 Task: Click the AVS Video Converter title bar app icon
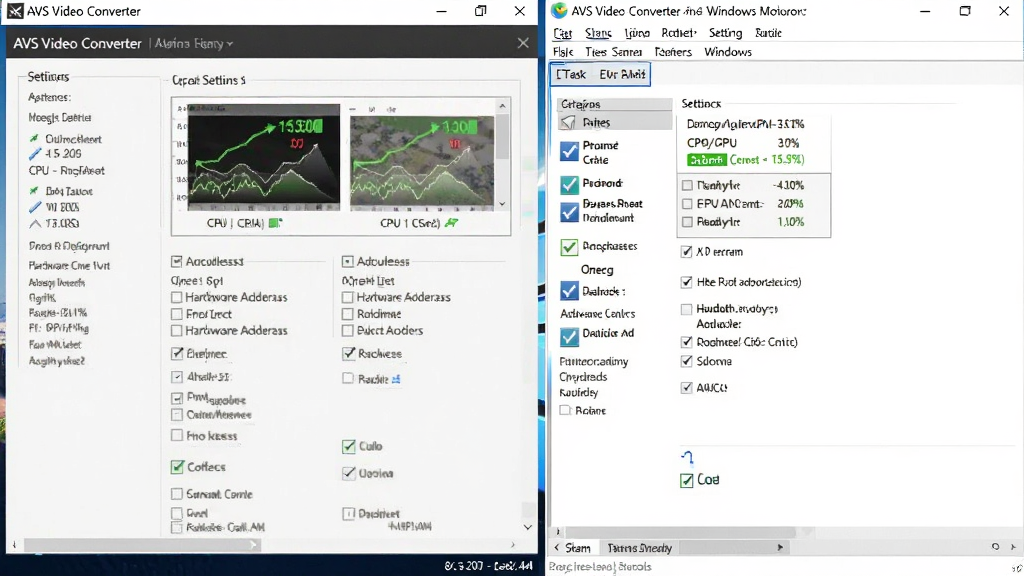tap(15, 11)
